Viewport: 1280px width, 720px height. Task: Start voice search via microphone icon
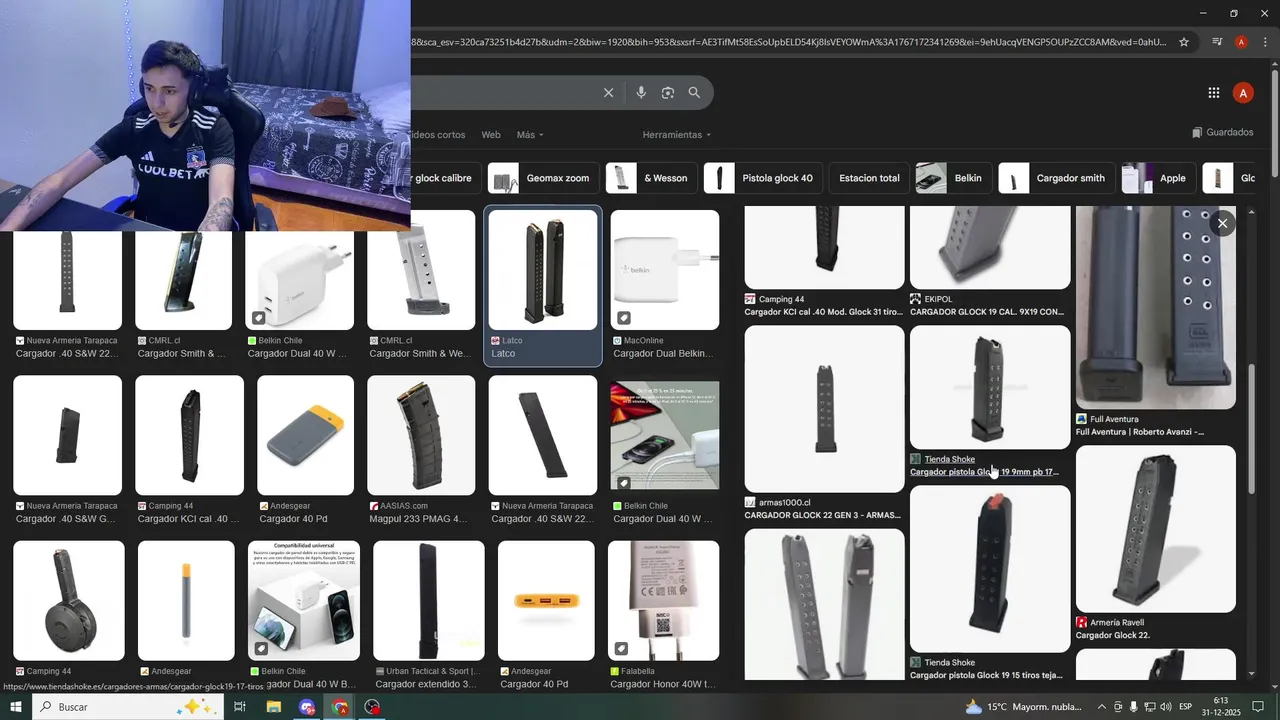pos(641,93)
